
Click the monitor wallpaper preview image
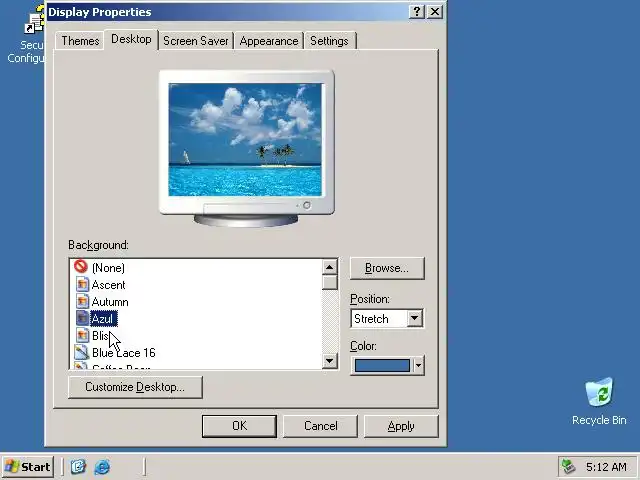(x=245, y=140)
